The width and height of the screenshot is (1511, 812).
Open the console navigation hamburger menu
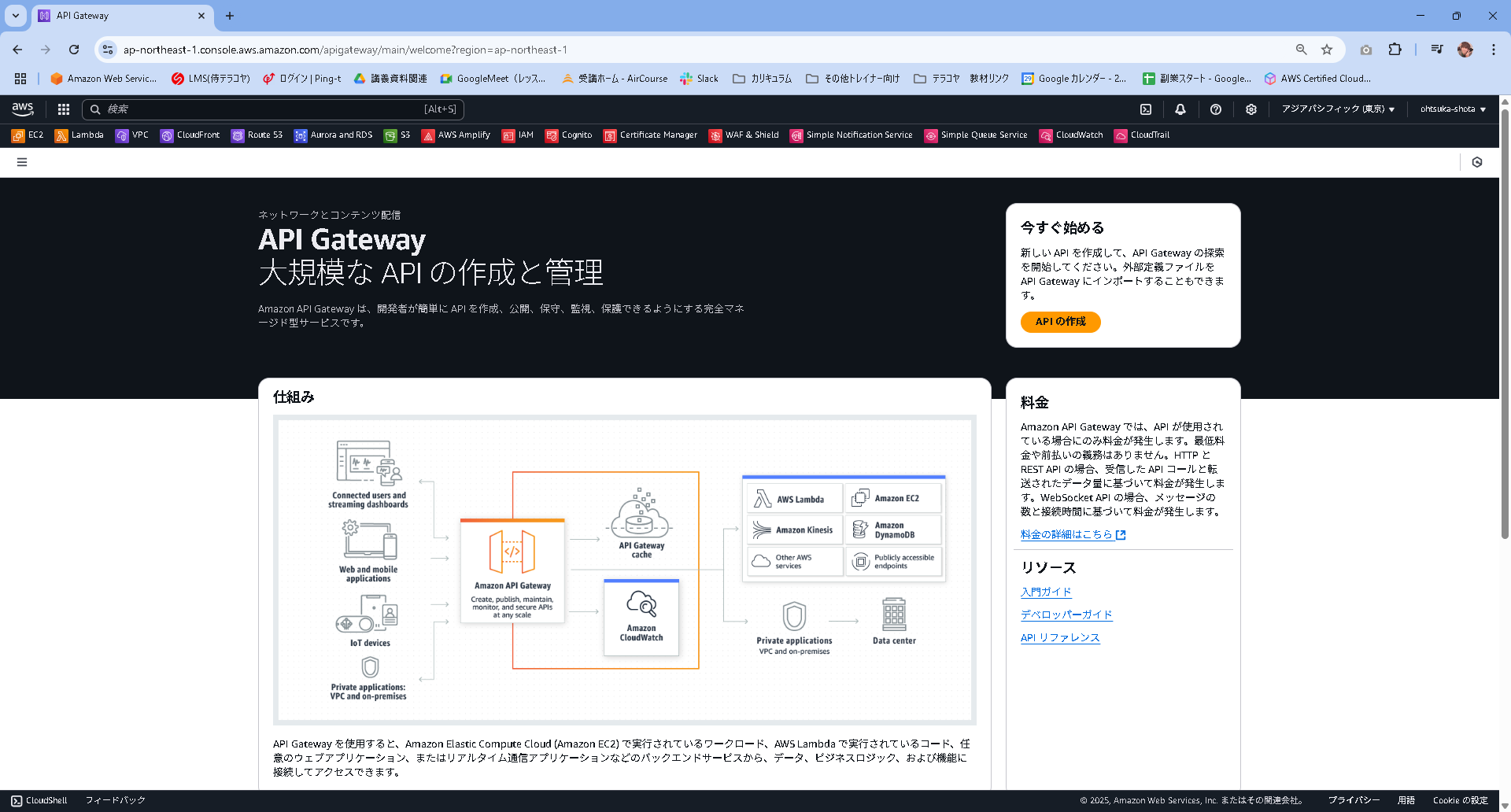coord(22,162)
